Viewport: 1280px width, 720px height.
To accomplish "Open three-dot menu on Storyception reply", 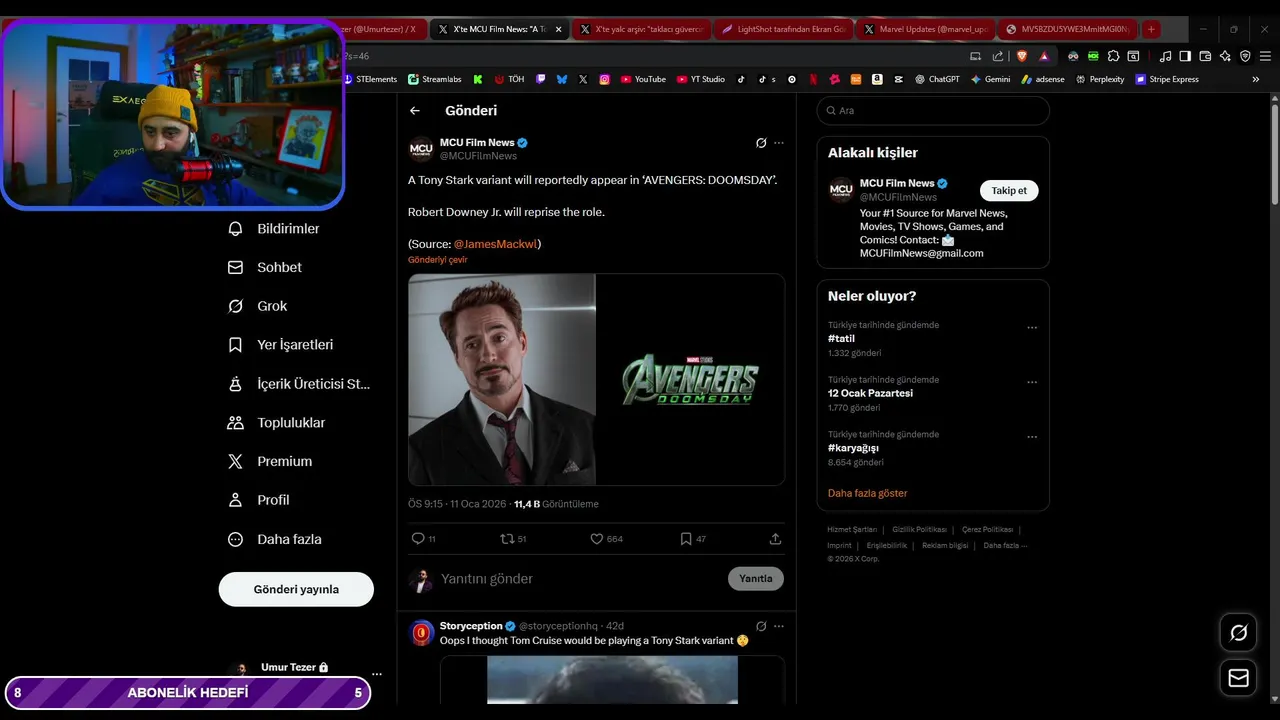I will (x=779, y=626).
